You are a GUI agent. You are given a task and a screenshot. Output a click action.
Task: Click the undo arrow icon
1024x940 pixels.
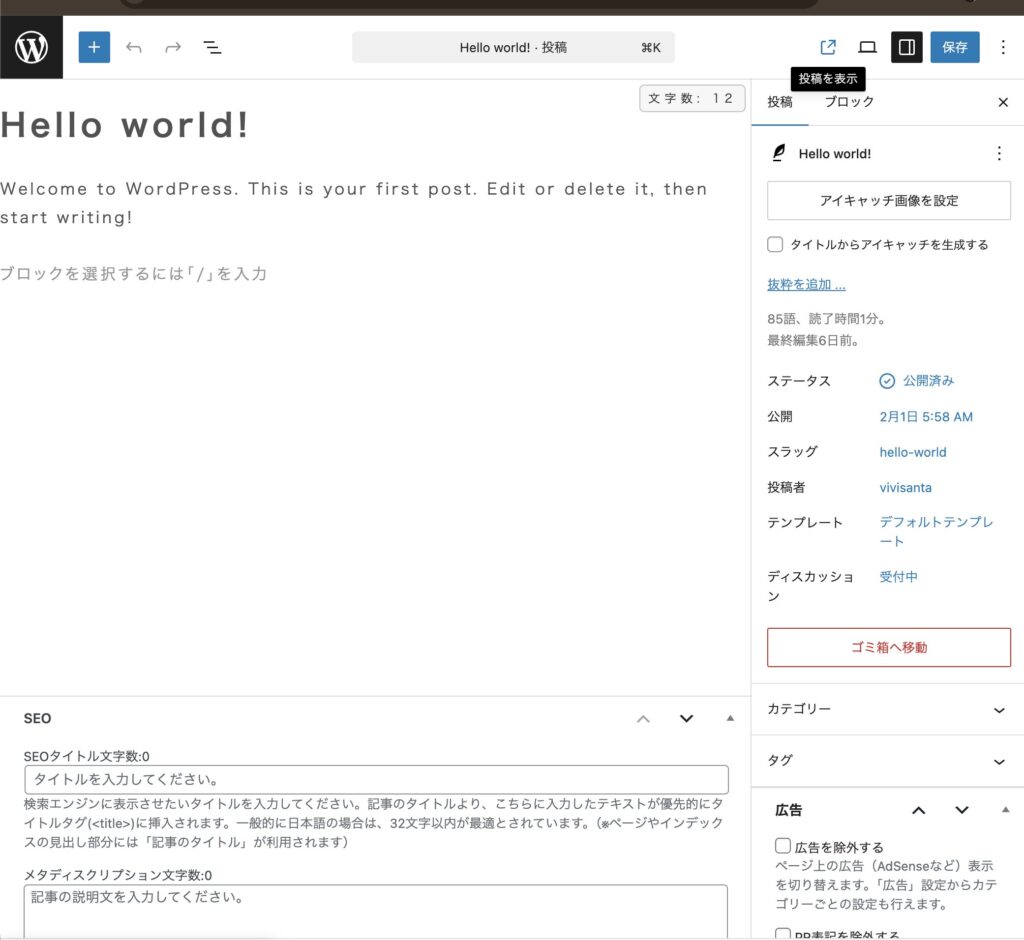coord(134,47)
